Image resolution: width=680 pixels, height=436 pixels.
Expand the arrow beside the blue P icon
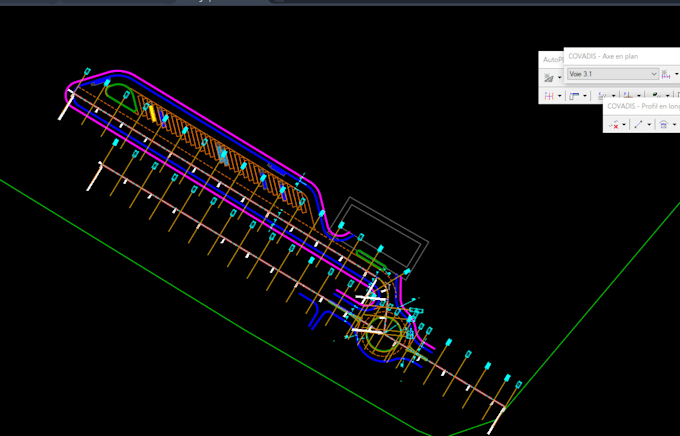(639, 95)
